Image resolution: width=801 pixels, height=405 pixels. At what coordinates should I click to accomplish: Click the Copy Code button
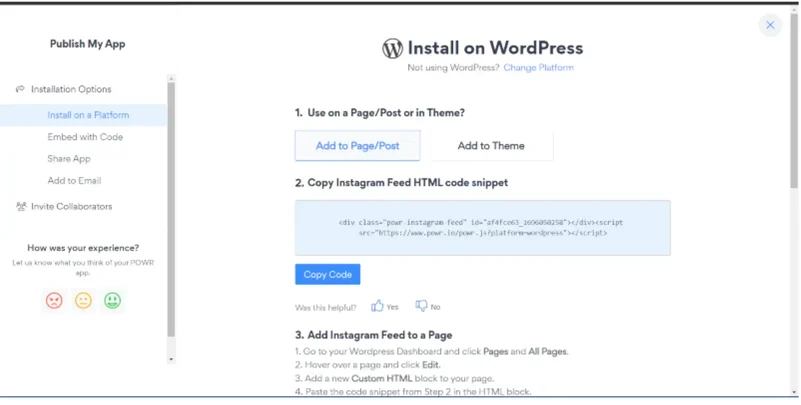(x=327, y=274)
